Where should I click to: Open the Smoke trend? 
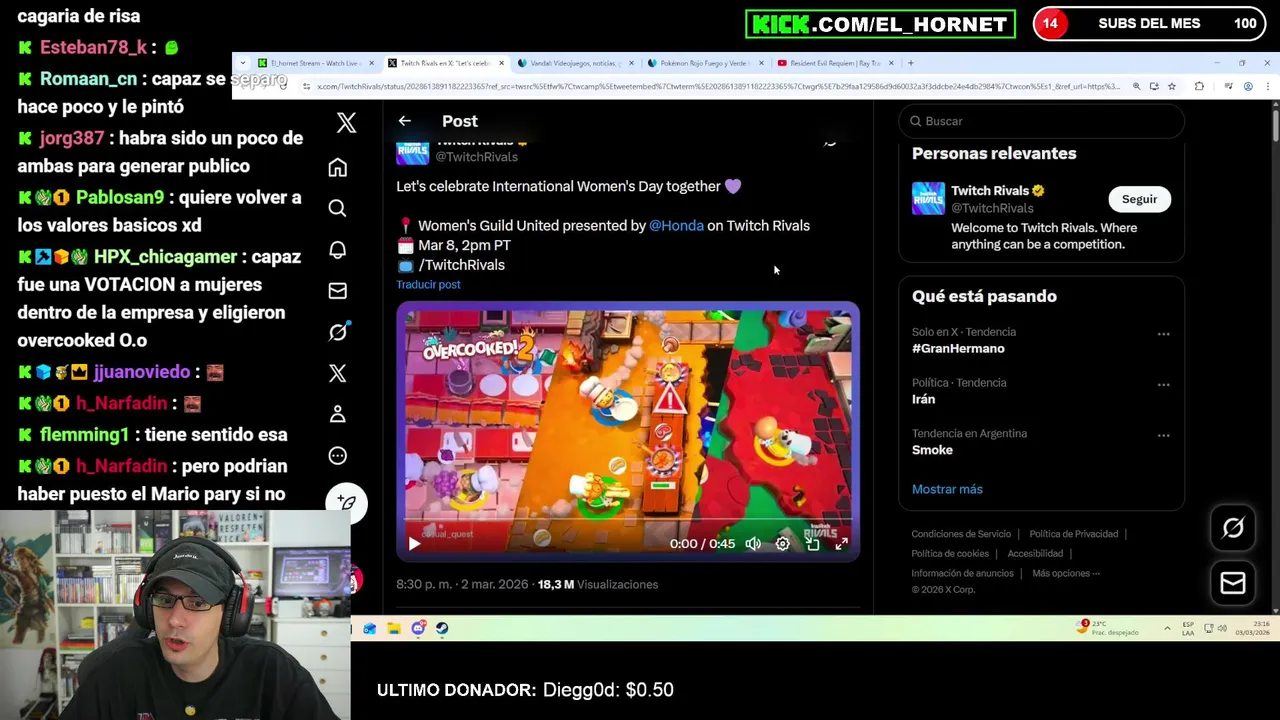(x=932, y=450)
